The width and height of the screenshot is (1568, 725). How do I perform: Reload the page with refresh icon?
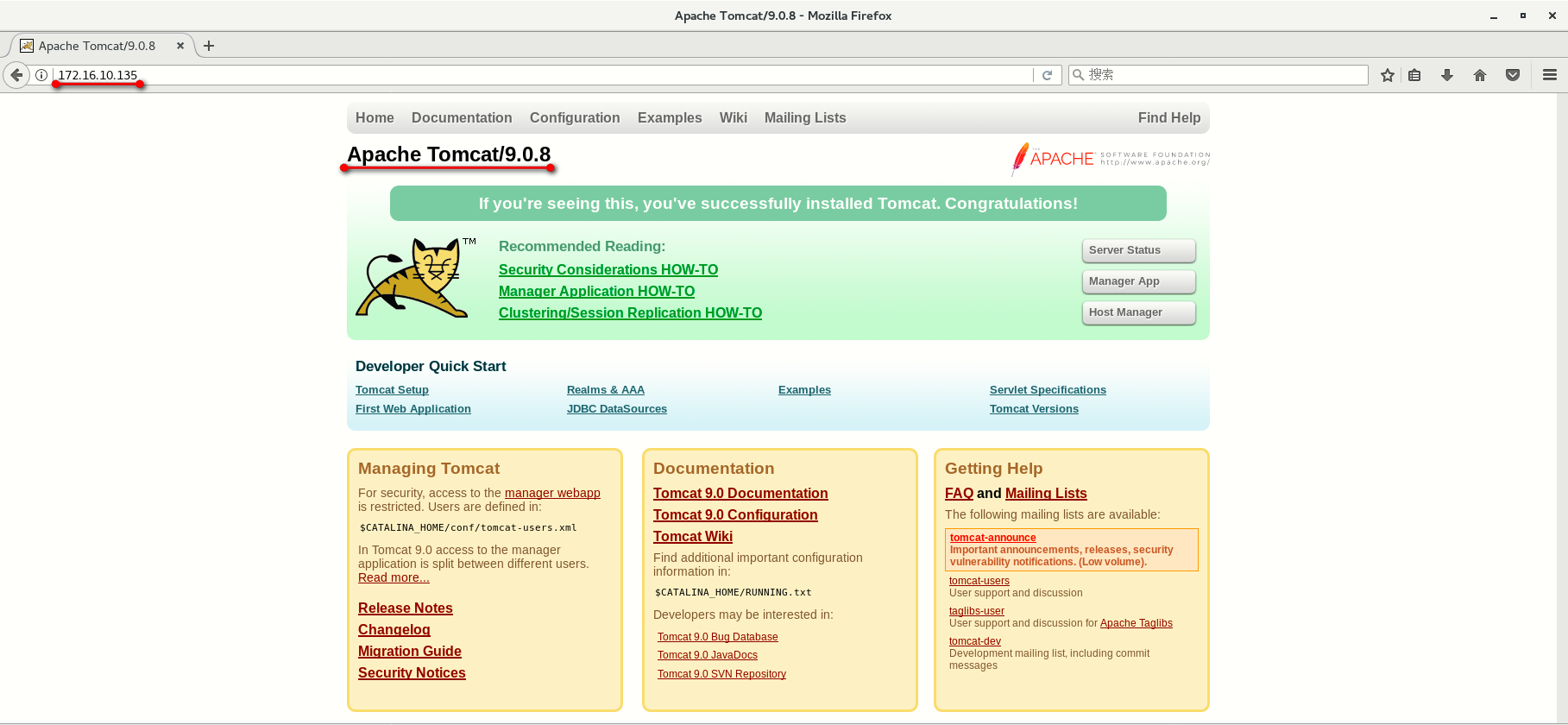[x=1047, y=75]
